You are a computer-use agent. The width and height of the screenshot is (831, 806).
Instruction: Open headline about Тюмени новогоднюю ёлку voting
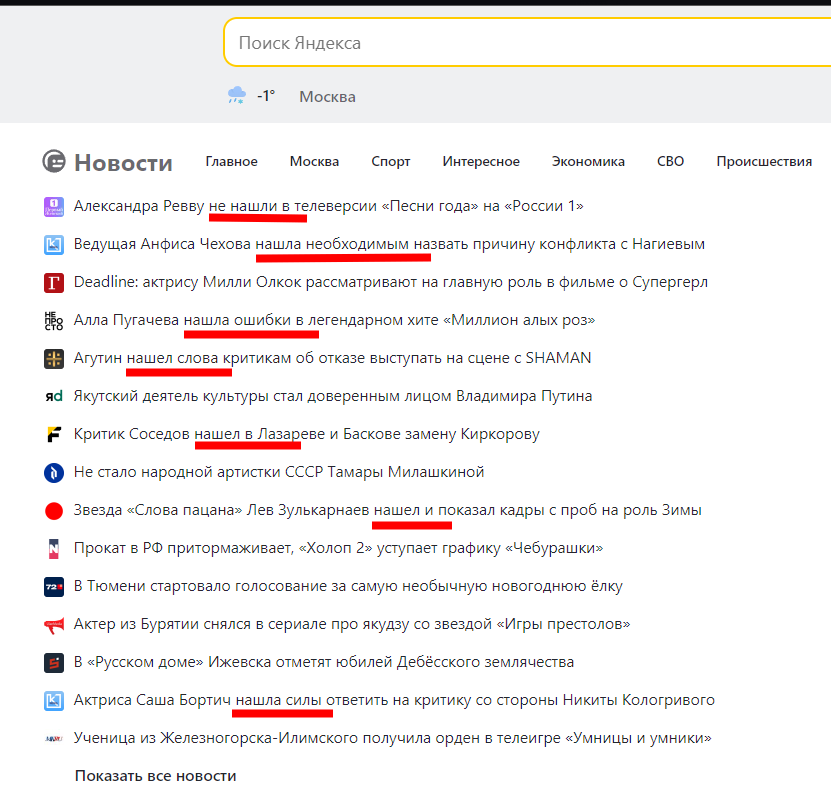click(x=348, y=586)
